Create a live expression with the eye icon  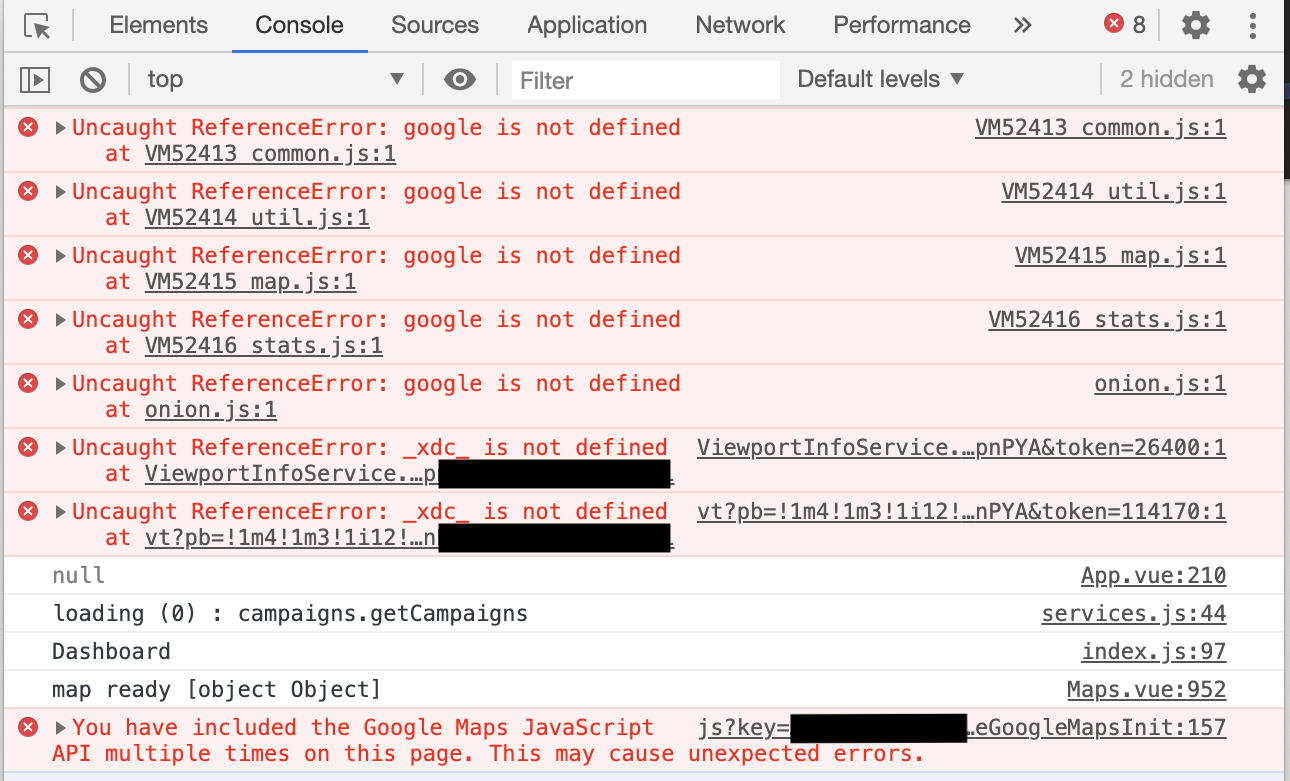click(460, 79)
